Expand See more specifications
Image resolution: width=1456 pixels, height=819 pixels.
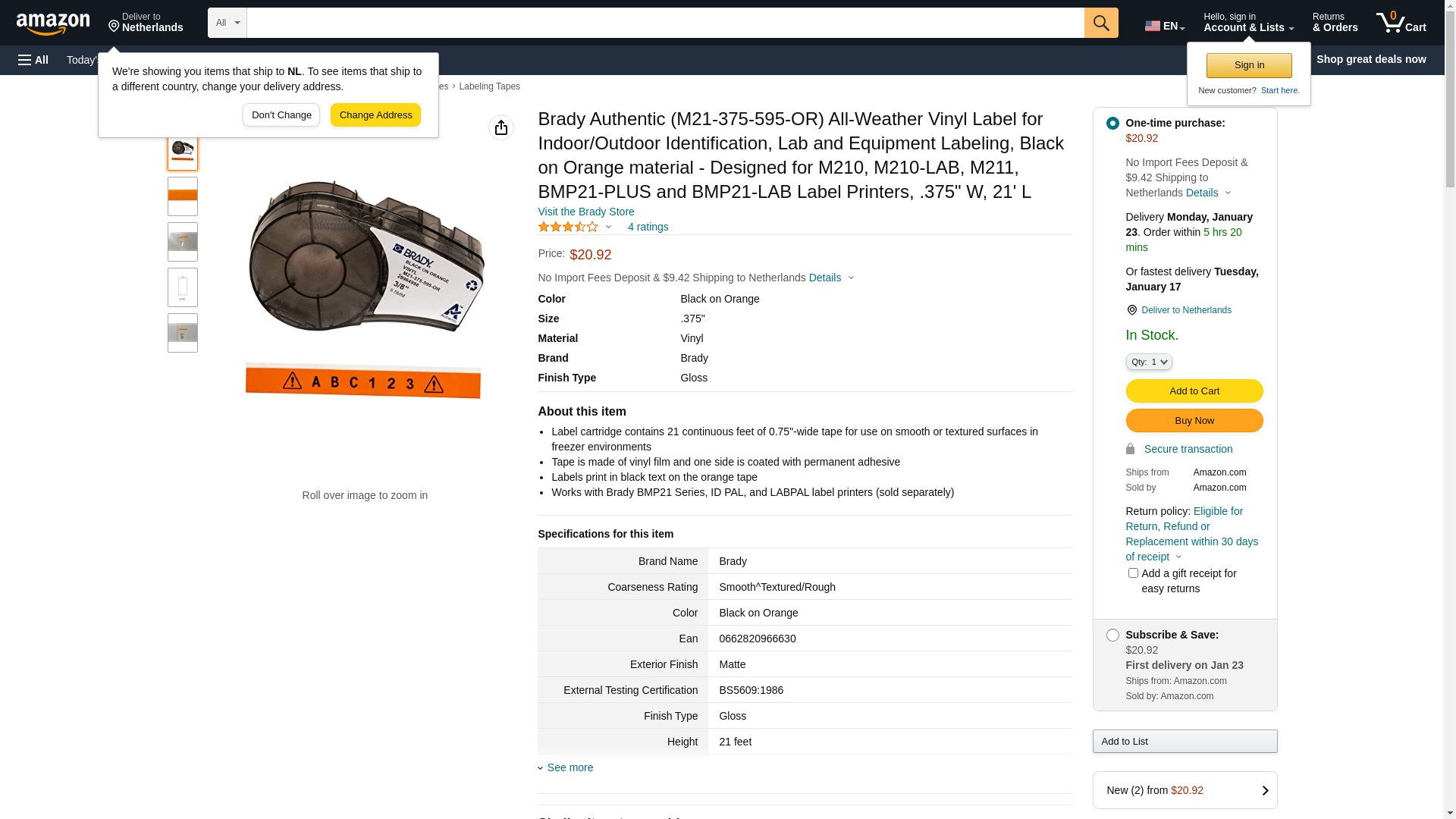point(570,767)
